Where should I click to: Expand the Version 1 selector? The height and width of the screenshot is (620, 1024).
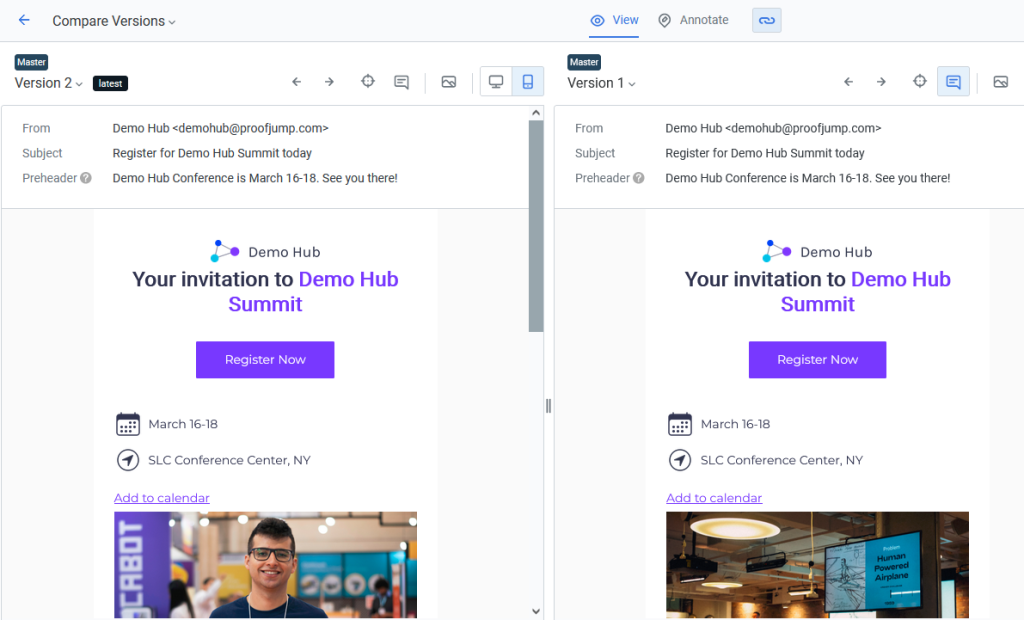point(601,83)
